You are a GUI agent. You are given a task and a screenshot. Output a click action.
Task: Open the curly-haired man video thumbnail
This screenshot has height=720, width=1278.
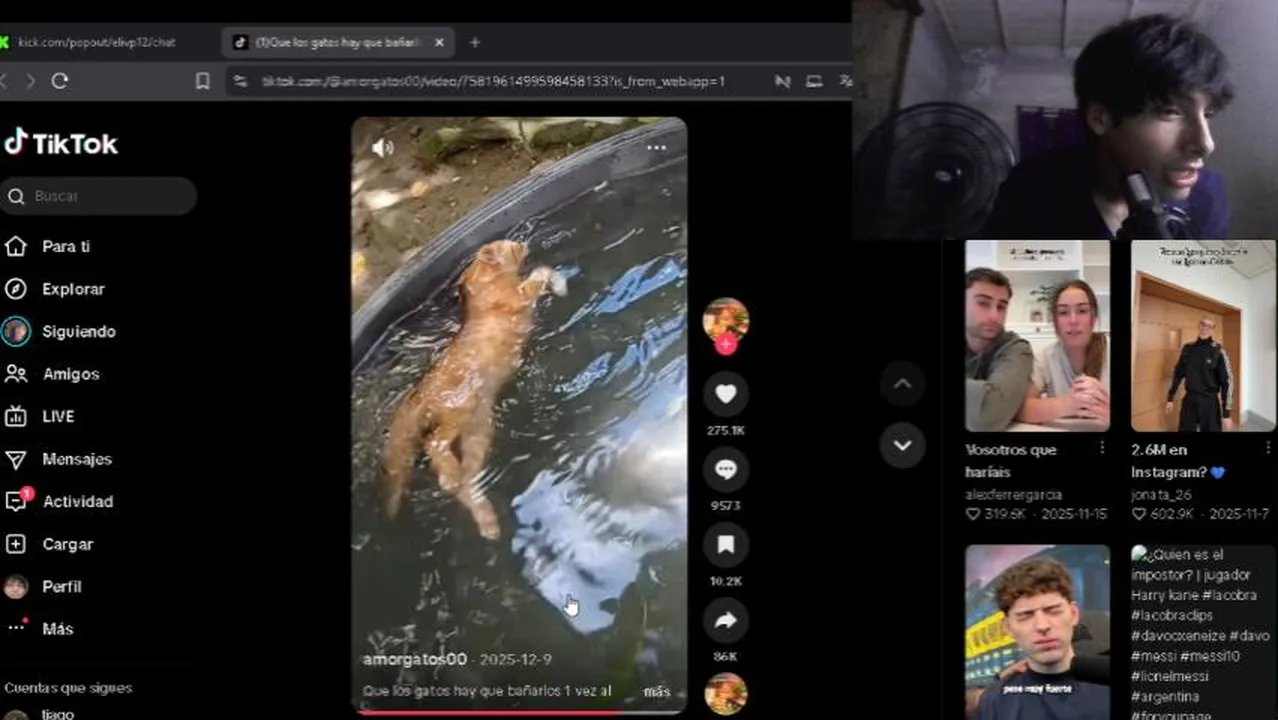coord(1037,632)
